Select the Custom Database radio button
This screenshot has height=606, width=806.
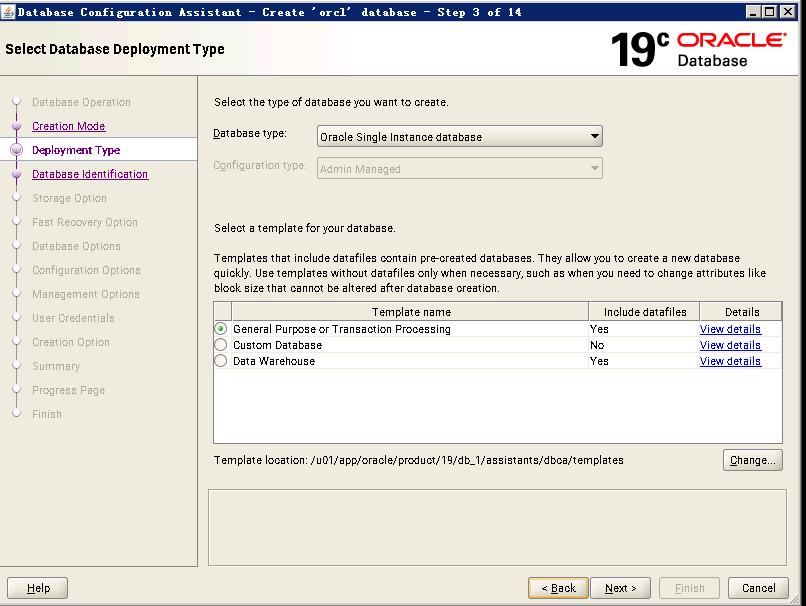point(221,345)
